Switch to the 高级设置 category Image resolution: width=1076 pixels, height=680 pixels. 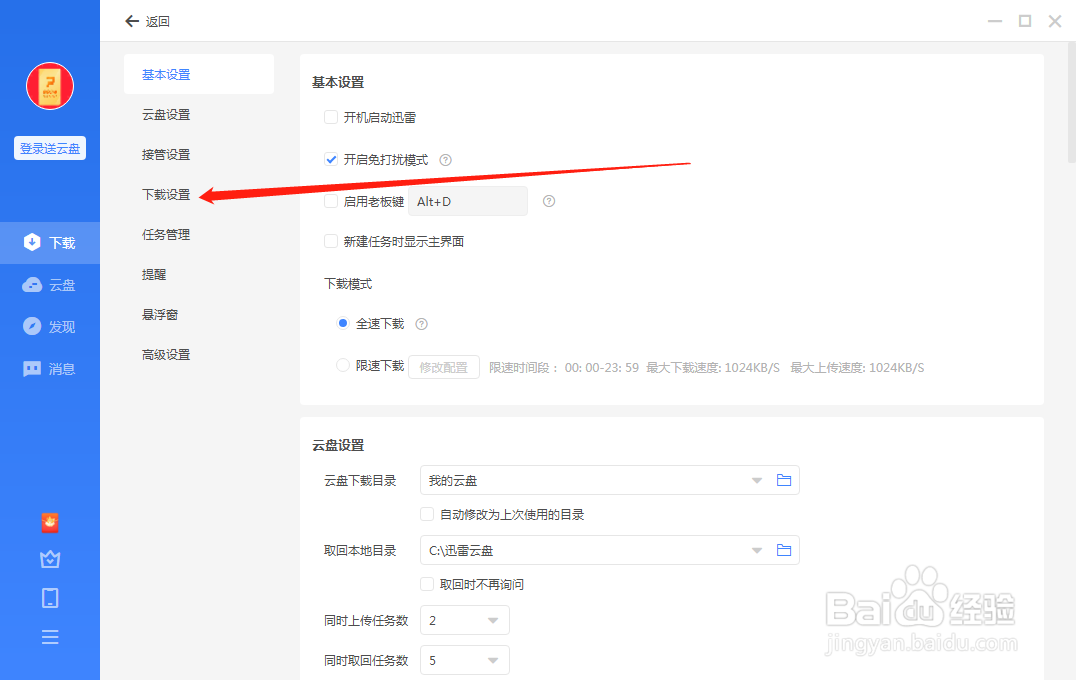(x=166, y=354)
